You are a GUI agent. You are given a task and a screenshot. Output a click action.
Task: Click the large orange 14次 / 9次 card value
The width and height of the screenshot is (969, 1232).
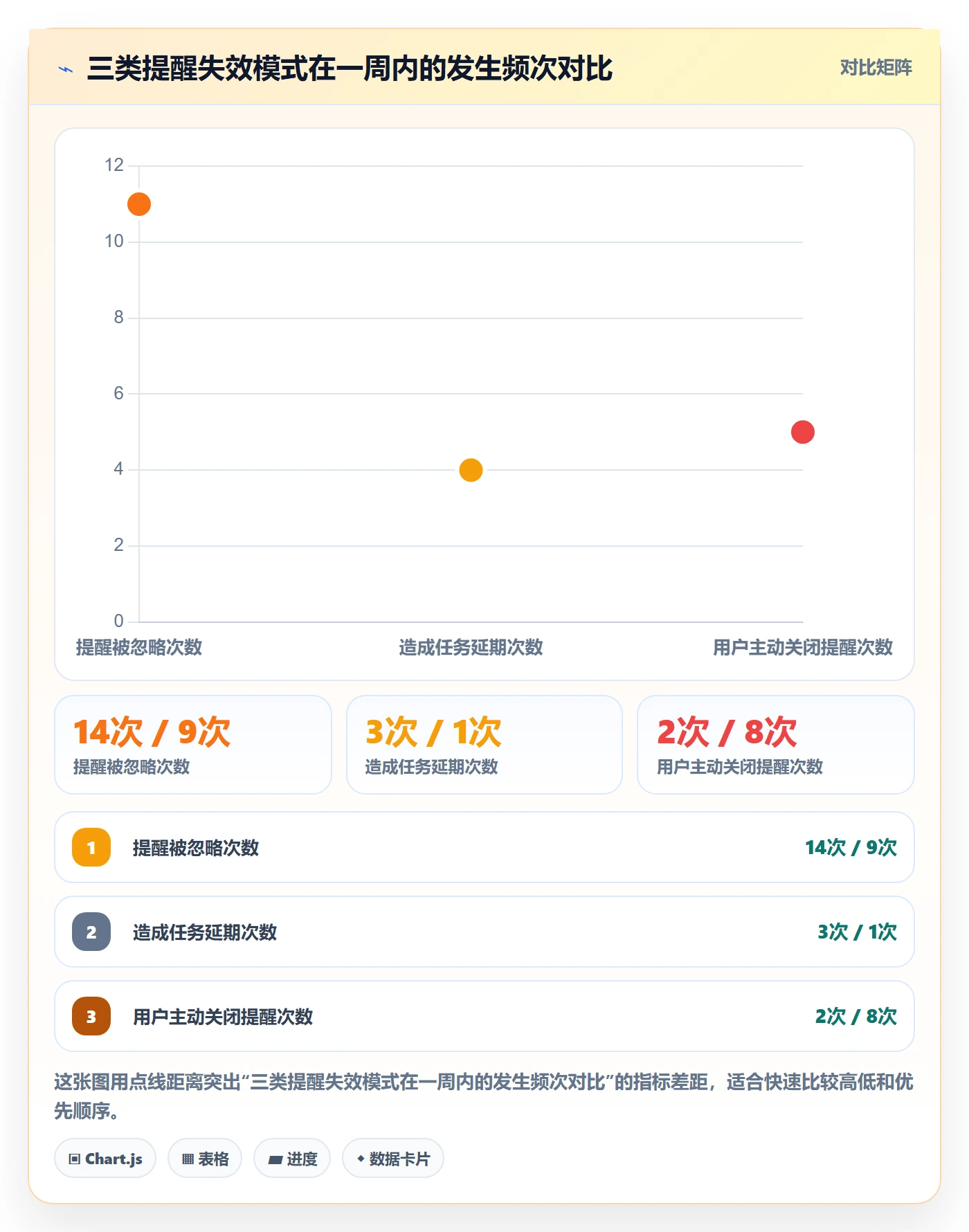[x=152, y=732]
